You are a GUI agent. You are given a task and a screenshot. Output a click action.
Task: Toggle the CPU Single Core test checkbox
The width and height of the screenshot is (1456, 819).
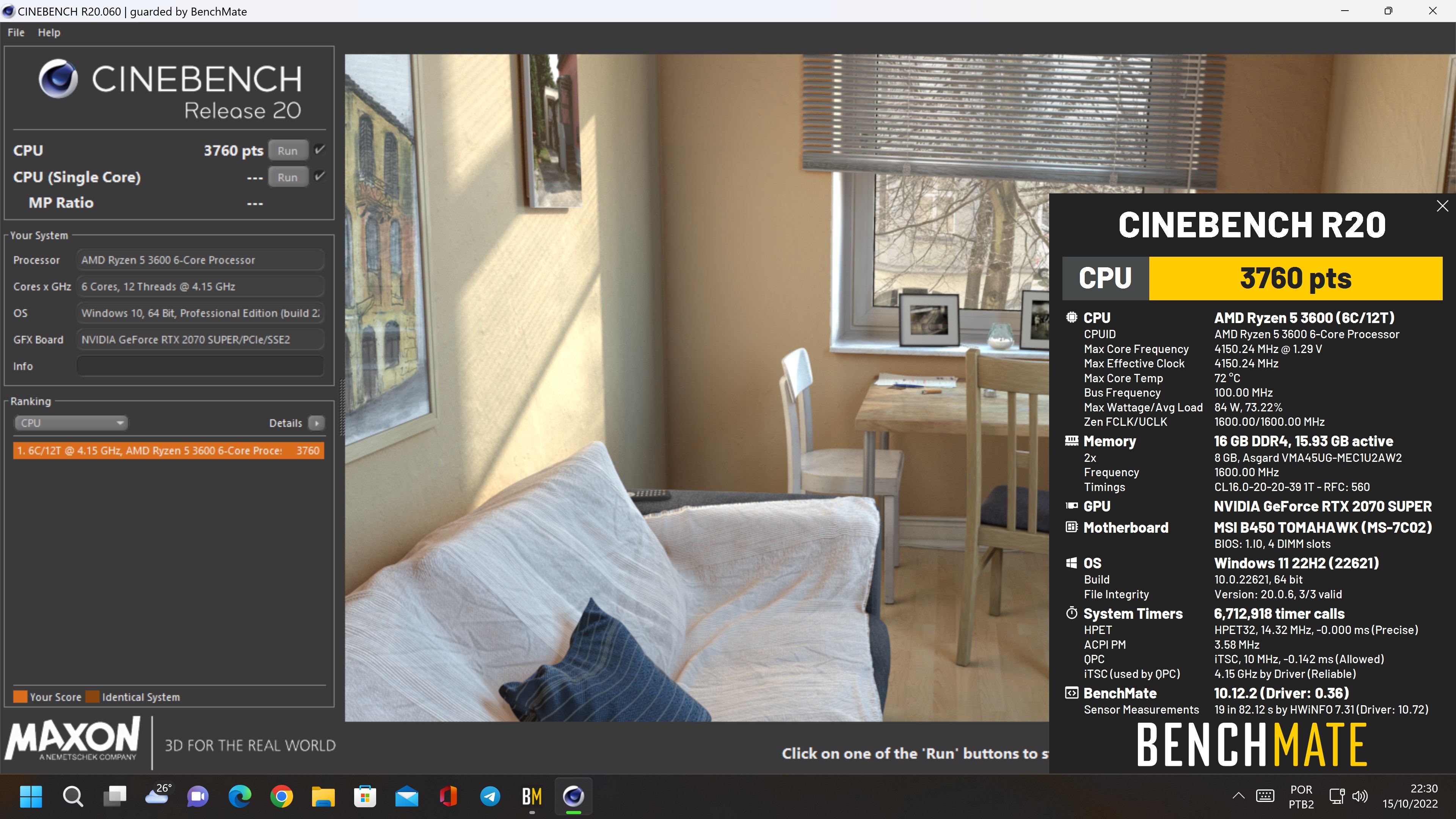click(x=319, y=176)
